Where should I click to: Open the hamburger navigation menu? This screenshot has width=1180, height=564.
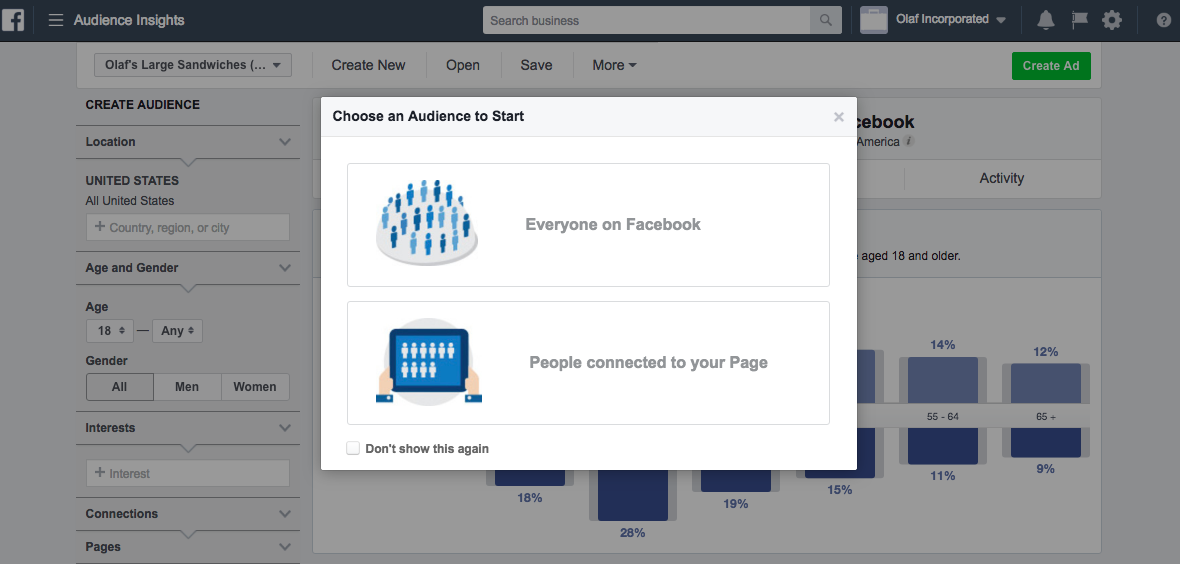[56, 20]
